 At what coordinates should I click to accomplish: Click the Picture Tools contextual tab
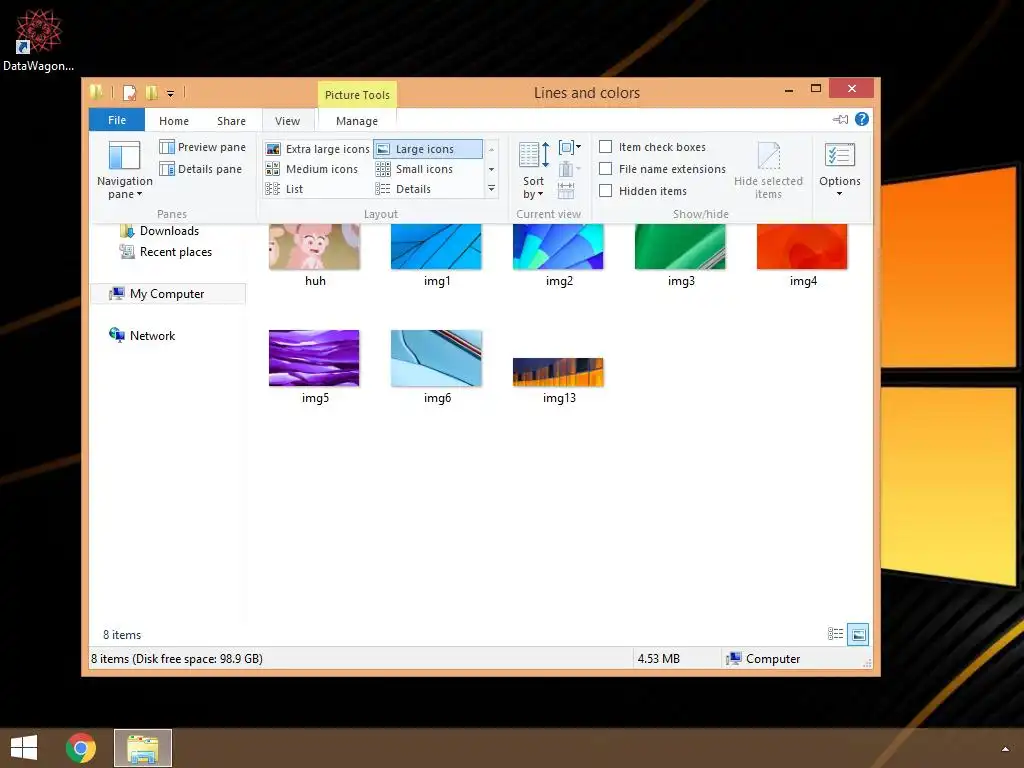click(x=357, y=95)
